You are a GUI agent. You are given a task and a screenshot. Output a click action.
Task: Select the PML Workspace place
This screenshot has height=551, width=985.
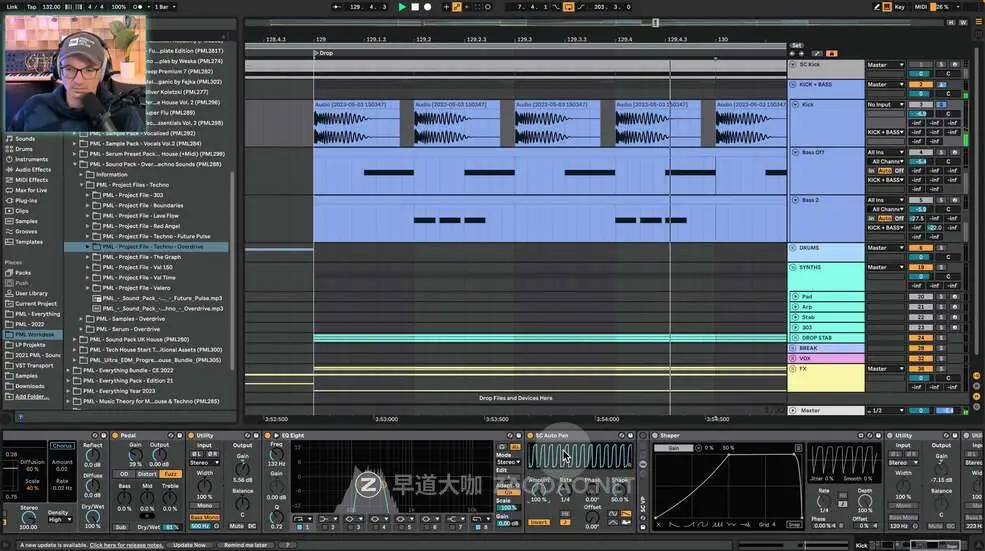[35, 334]
